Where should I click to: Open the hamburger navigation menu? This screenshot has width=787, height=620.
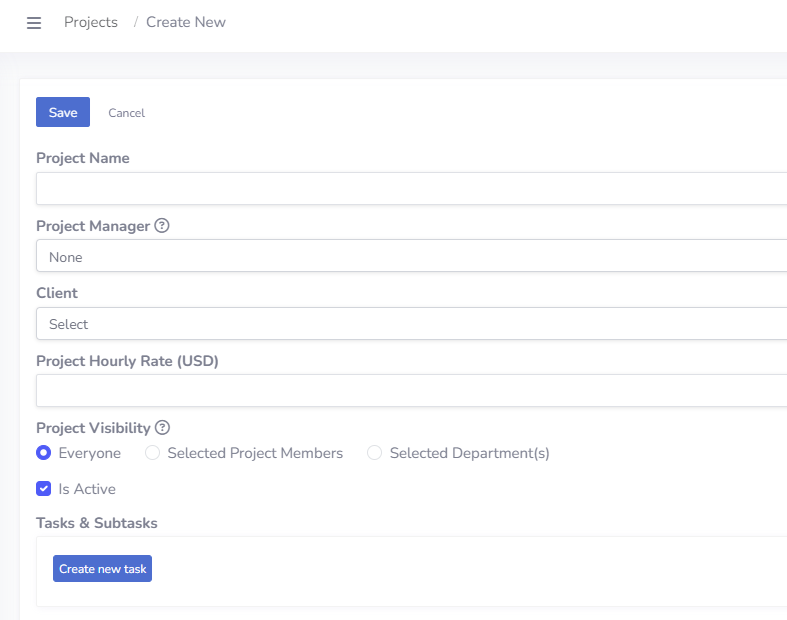(x=34, y=23)
